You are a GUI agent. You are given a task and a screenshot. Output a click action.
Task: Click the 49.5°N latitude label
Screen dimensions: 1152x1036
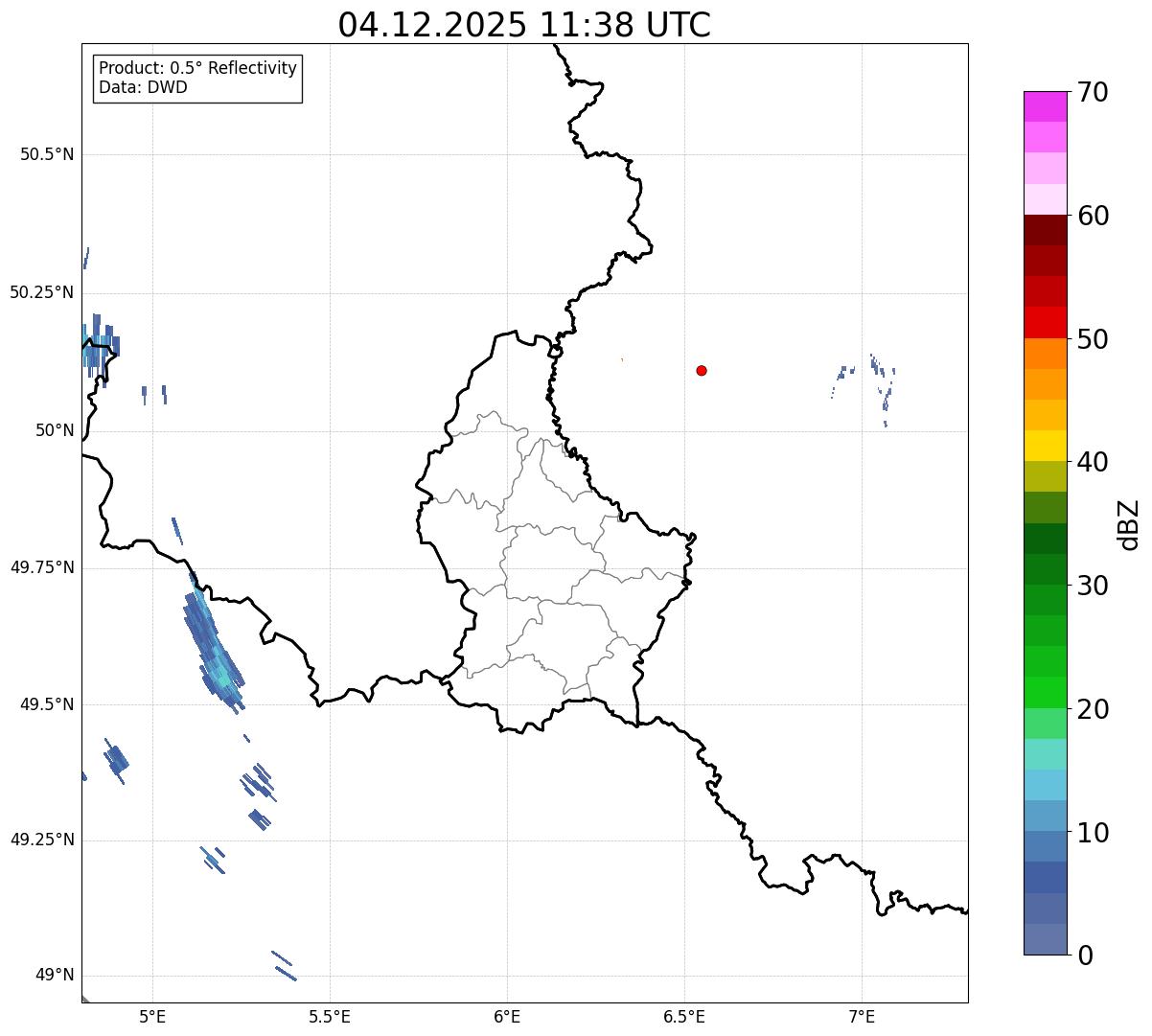[x=47, y=704]
